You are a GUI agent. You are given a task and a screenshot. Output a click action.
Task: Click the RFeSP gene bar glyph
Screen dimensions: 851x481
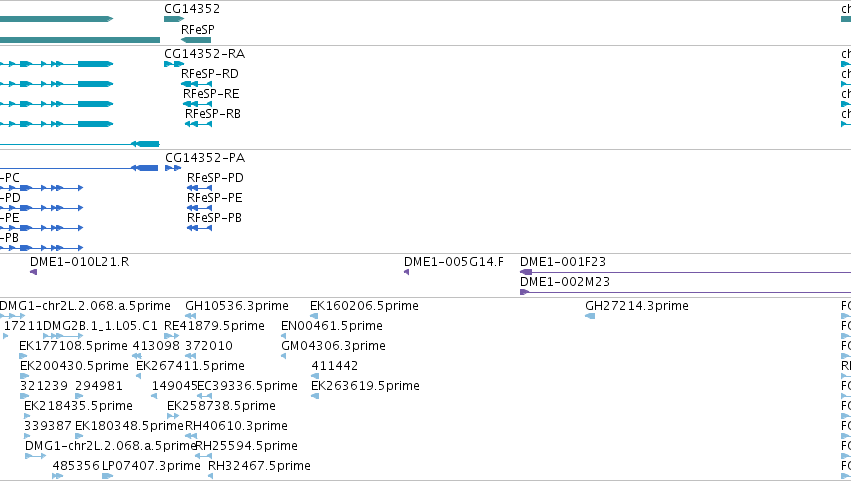[x=196, y=40]
